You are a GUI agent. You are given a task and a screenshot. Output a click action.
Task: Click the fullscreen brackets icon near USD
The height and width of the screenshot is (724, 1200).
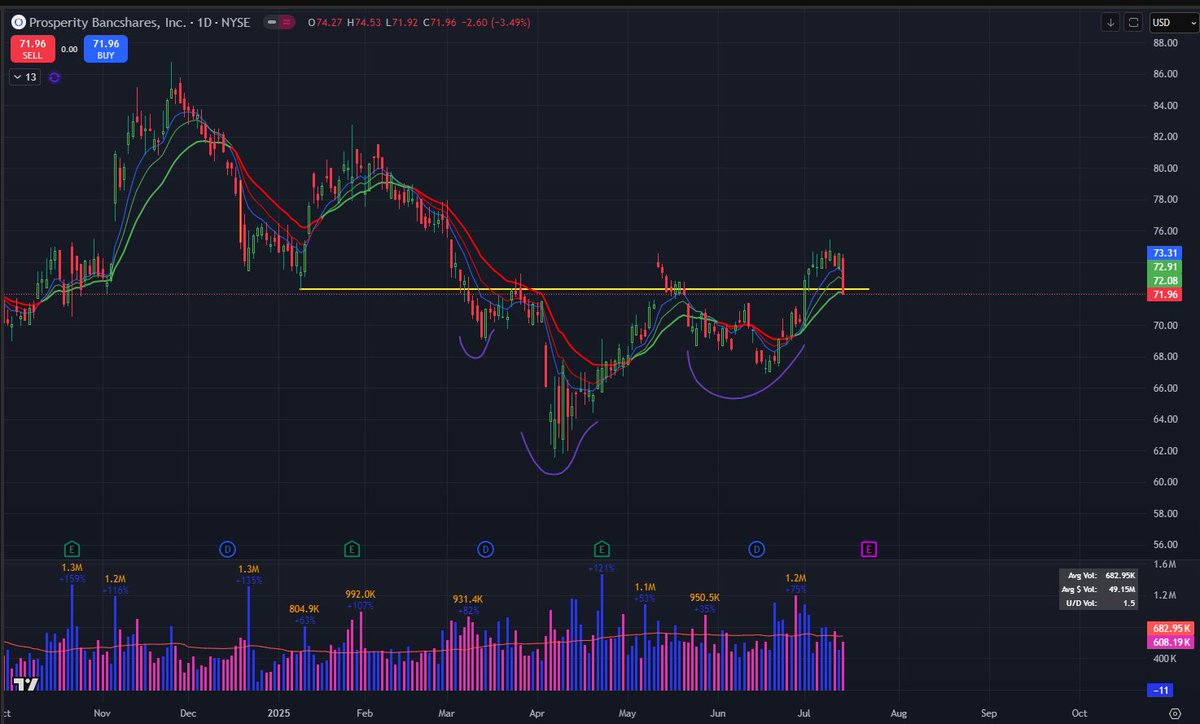point(1134,22)
